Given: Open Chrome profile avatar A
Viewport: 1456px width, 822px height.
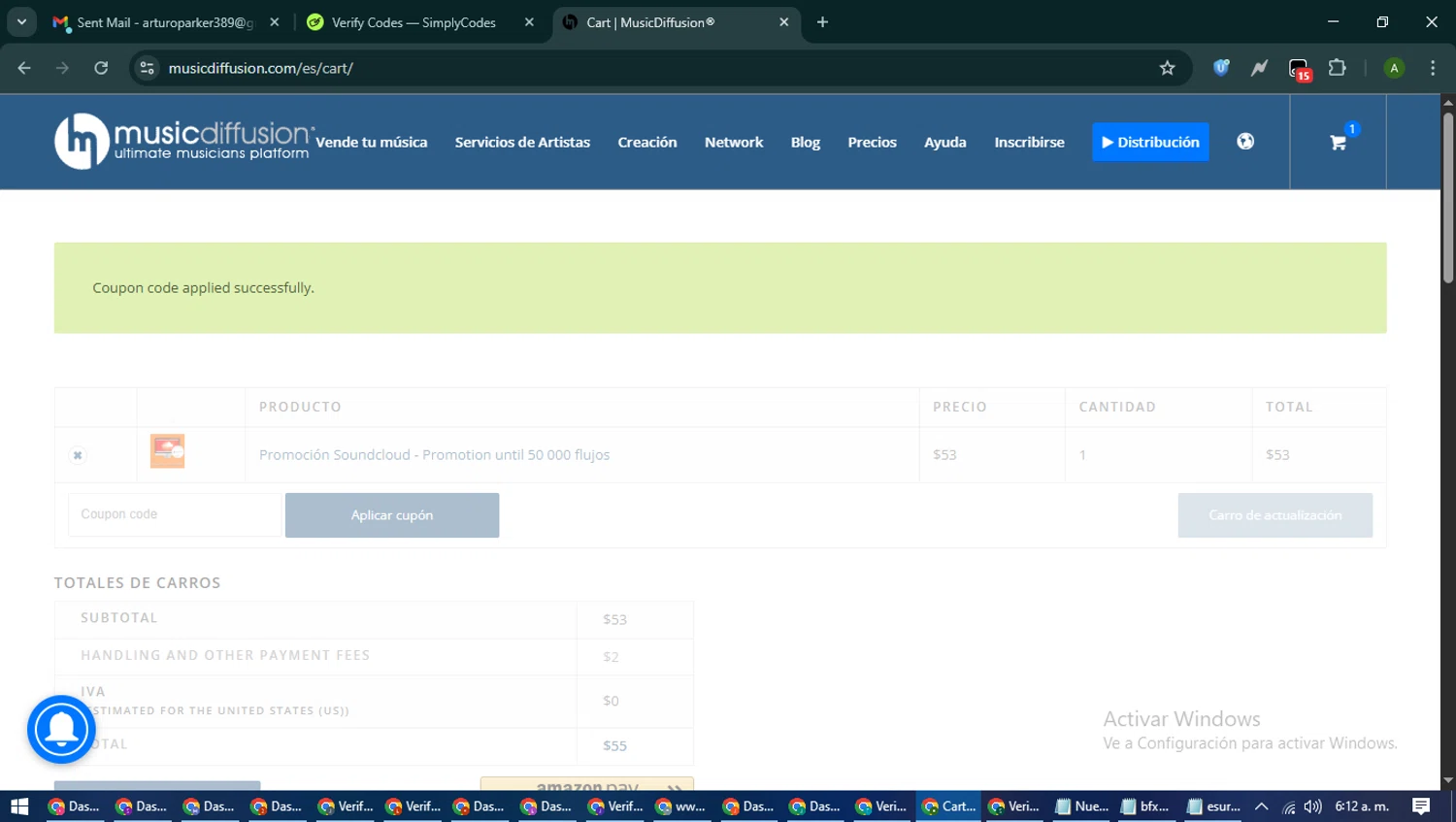Looking at the screenshot, I should [x=1394, y=68].
